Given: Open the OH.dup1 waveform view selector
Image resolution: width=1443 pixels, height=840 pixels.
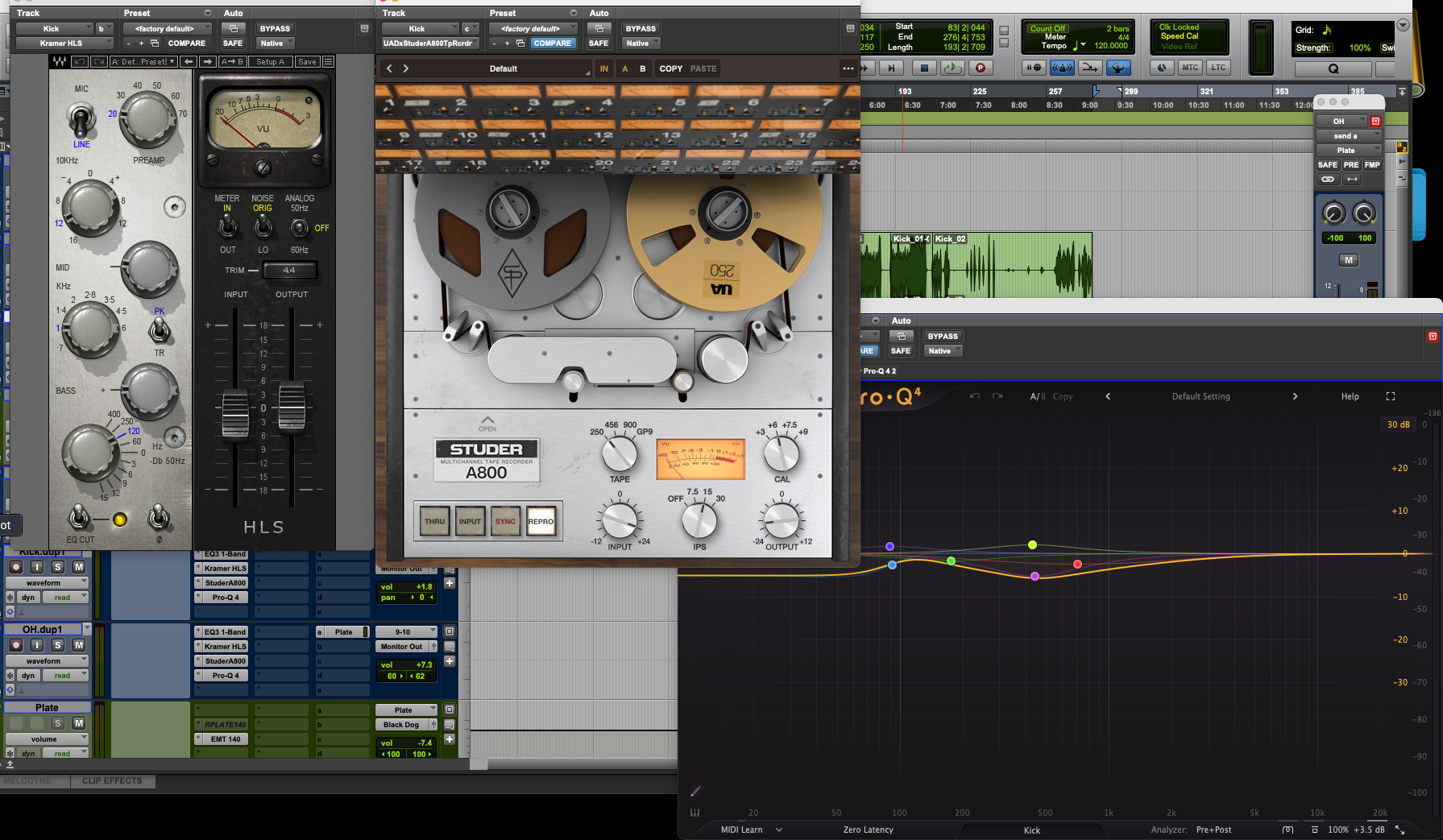Looking at the screenshot, I should 48,661.
